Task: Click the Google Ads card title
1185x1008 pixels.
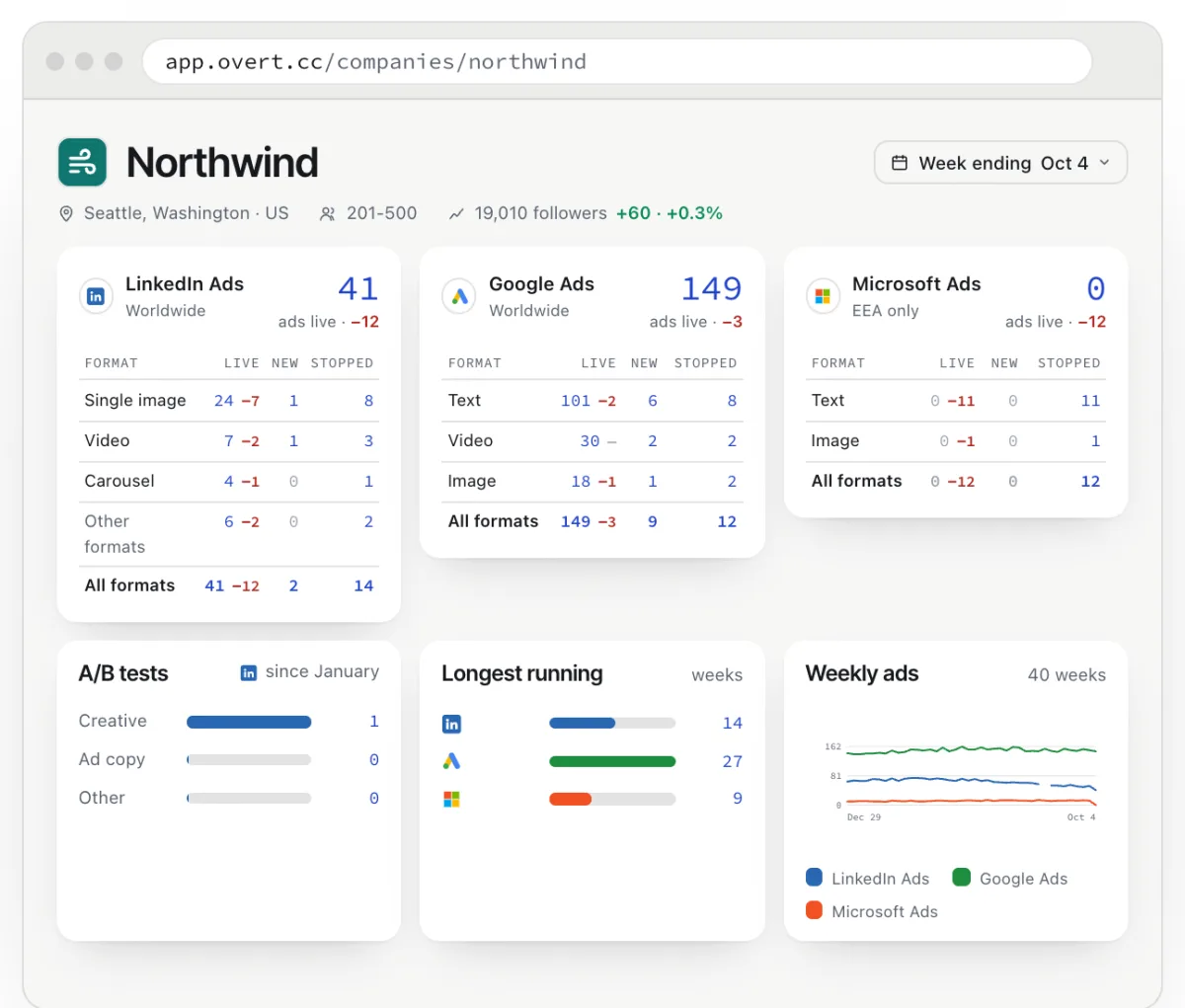Action: [541, 284]
